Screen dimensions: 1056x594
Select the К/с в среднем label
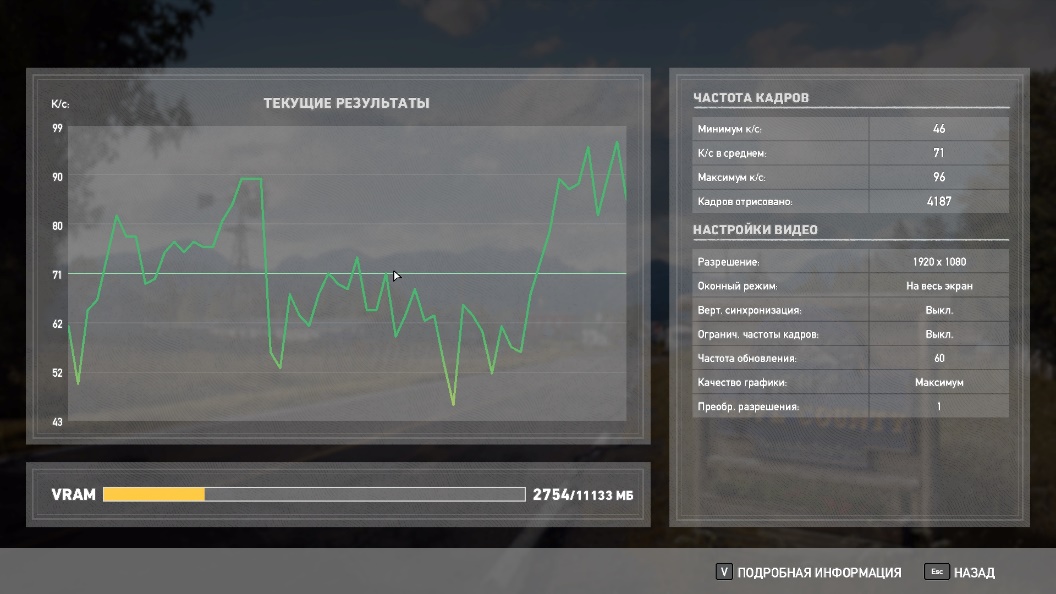(732, 153)
